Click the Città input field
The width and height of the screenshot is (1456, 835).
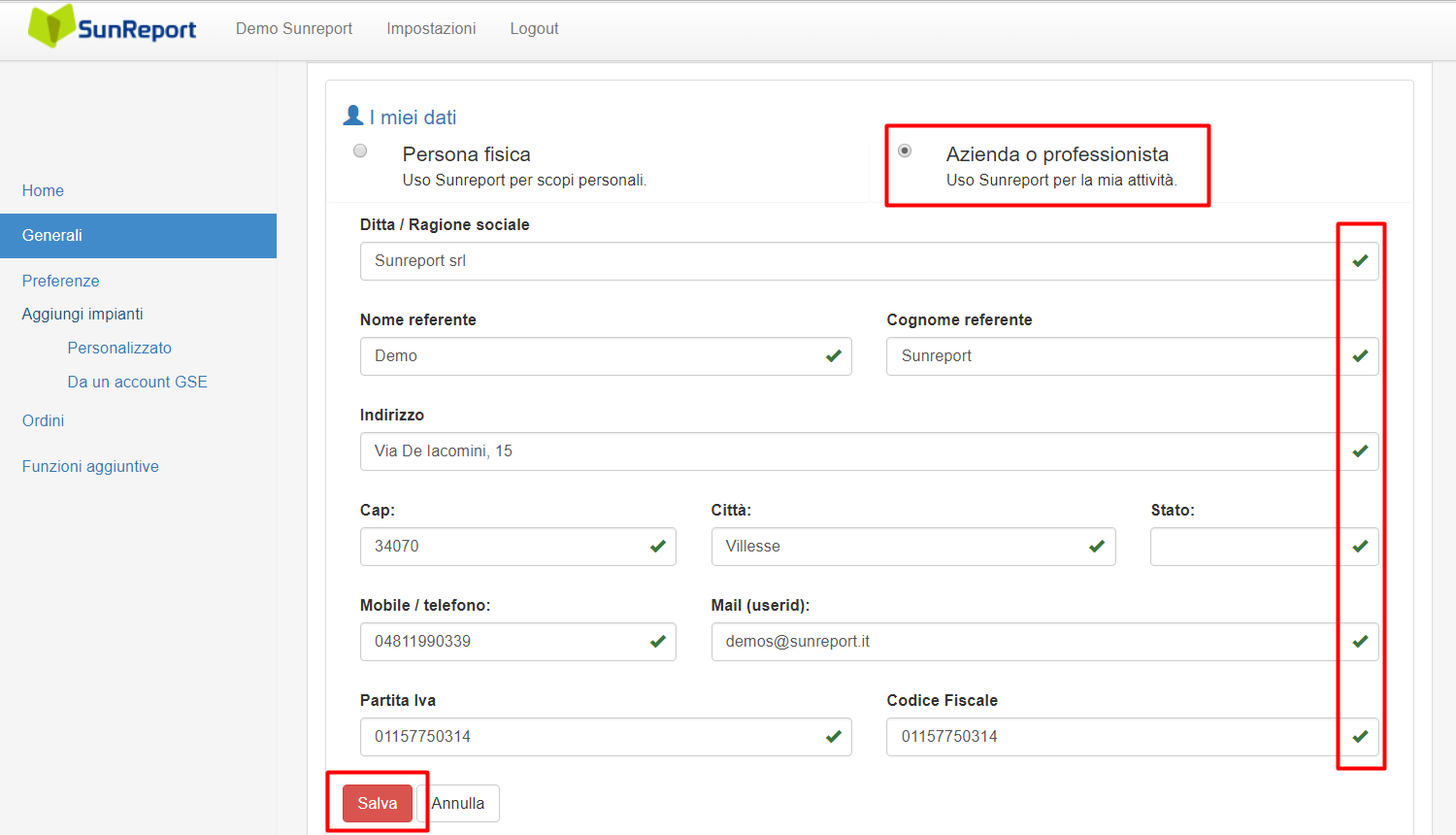coord(913,546)
